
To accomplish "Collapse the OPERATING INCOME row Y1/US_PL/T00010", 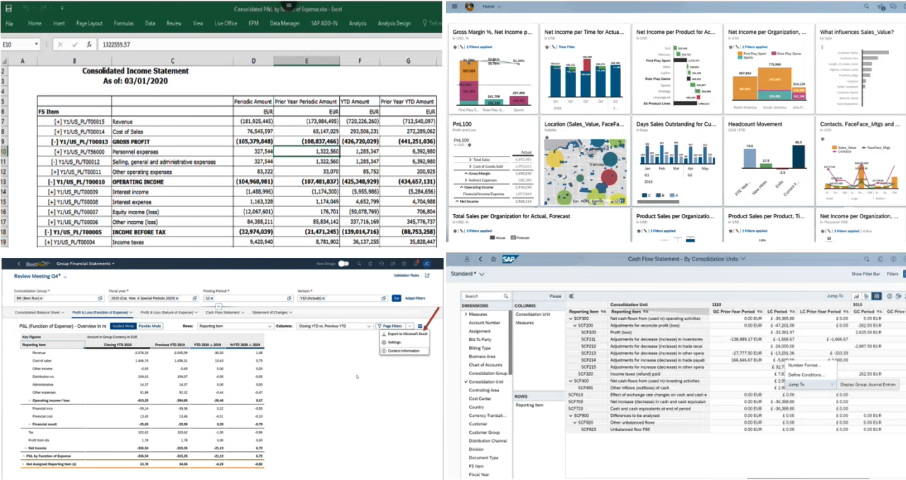I will coord(51,182).
